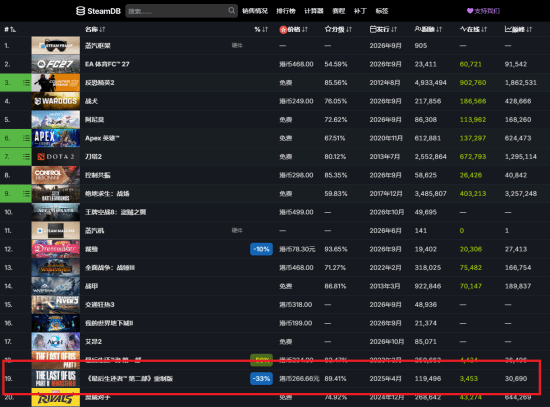
Task: Open the 计算器 navigation menu item
Action: click(314, 11)
